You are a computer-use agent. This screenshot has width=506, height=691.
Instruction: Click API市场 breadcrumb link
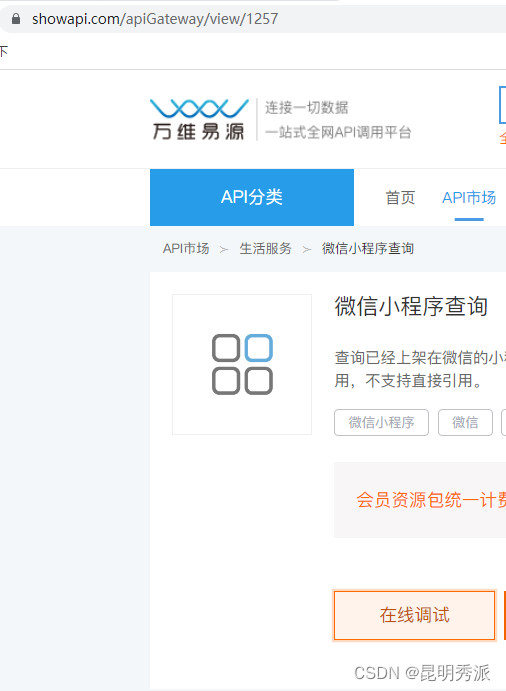click(186, 249)
